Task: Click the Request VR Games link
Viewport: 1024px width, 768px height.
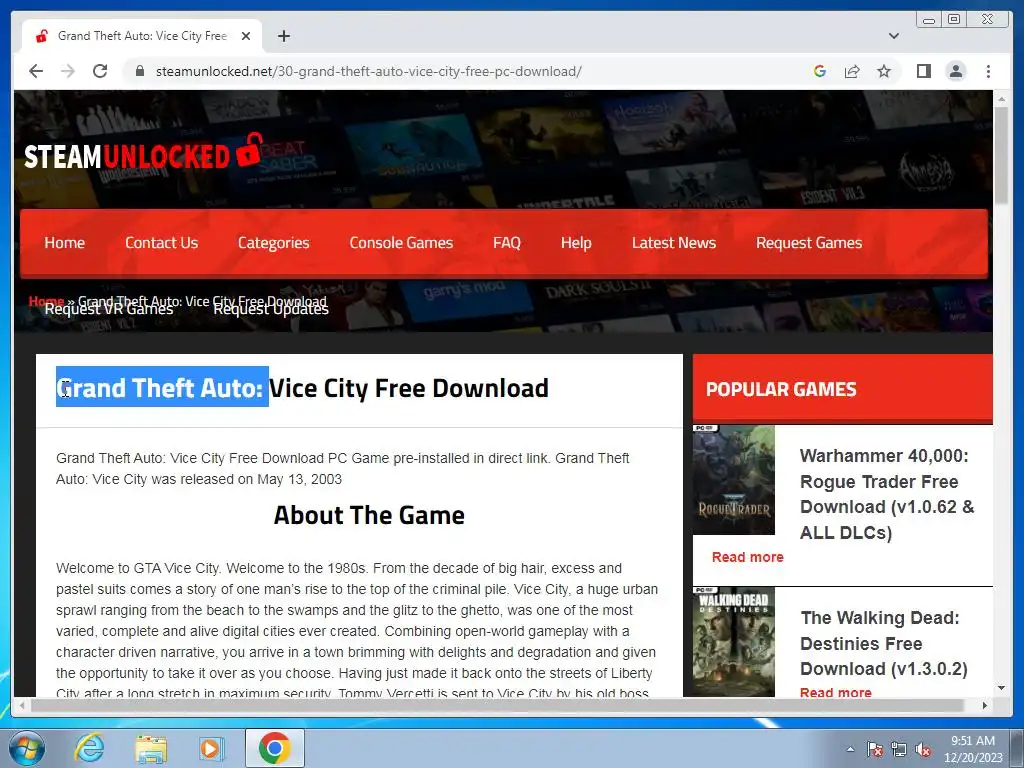Action: (109, 309)
